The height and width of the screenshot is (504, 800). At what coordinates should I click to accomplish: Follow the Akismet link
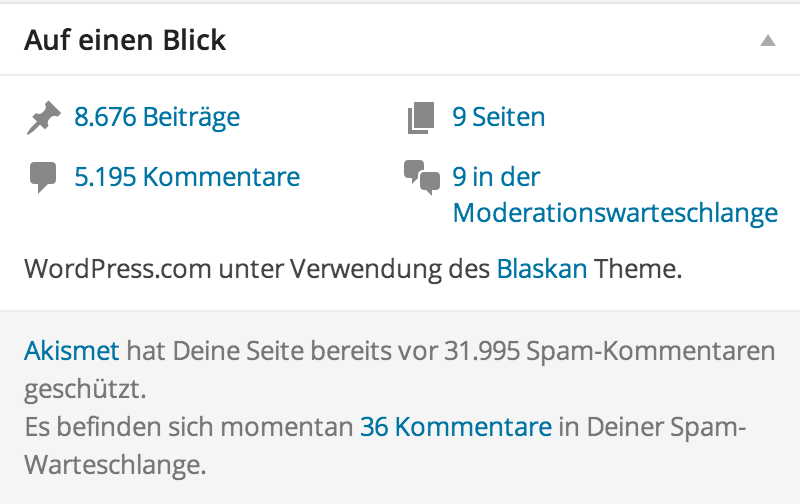click(x=71, y=351)
